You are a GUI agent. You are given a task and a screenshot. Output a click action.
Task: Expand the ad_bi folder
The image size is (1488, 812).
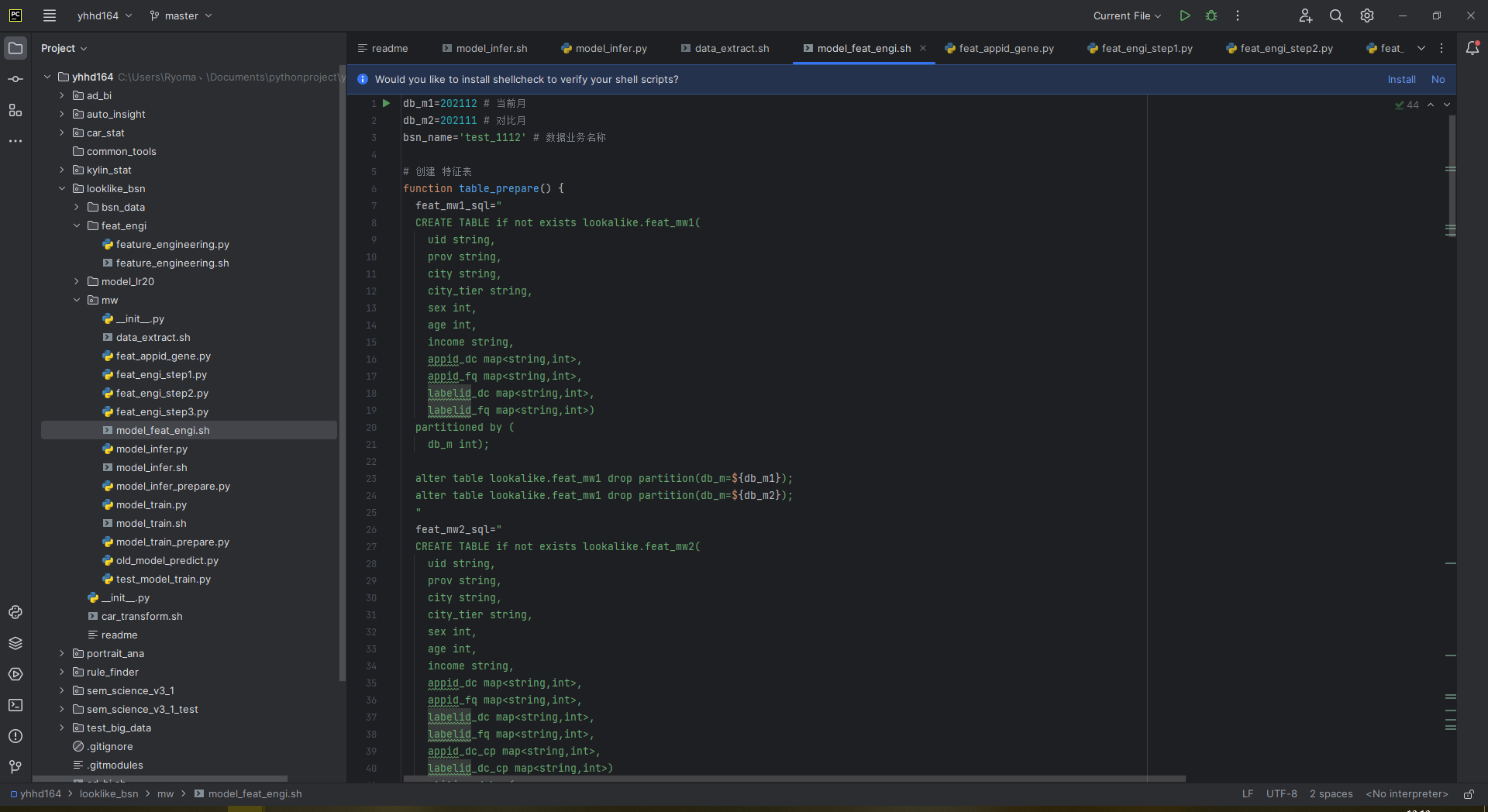click(62, 95)
